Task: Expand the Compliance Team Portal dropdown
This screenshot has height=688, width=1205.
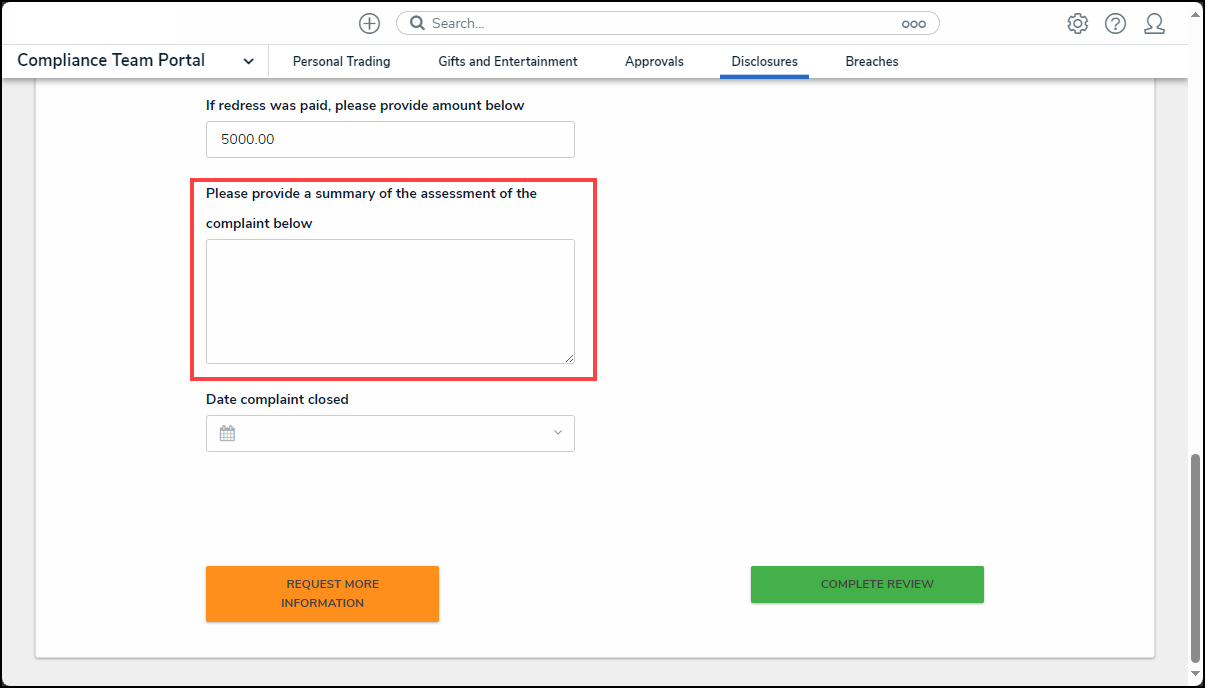Action: tap(248, 61)
